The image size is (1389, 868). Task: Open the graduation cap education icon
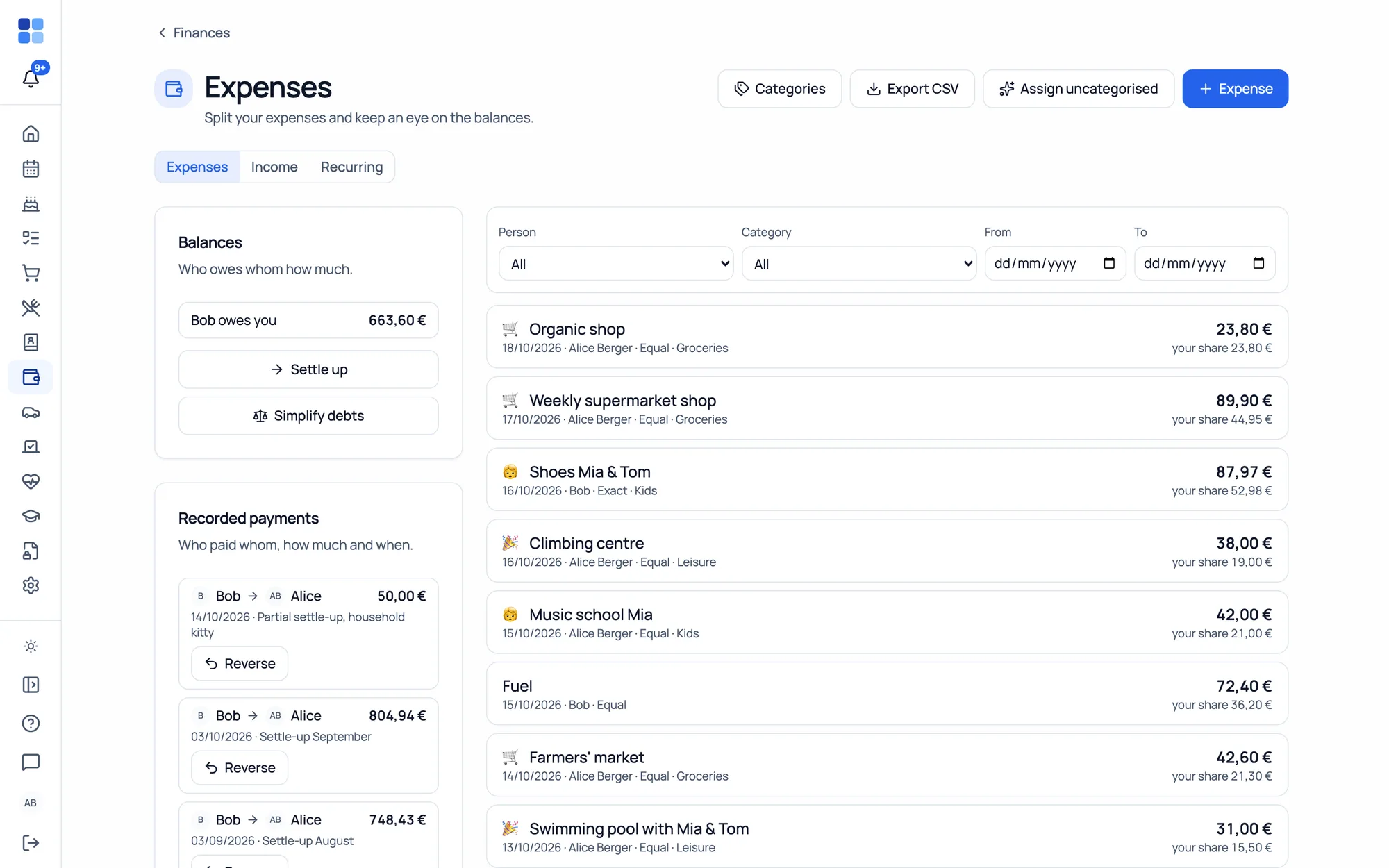point(31,516)
